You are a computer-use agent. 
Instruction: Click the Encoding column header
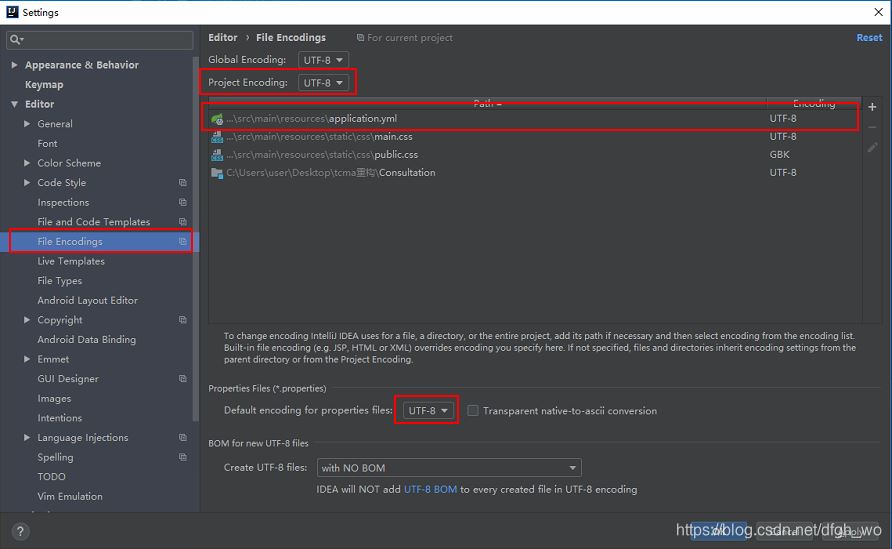[x=814, y=103]
